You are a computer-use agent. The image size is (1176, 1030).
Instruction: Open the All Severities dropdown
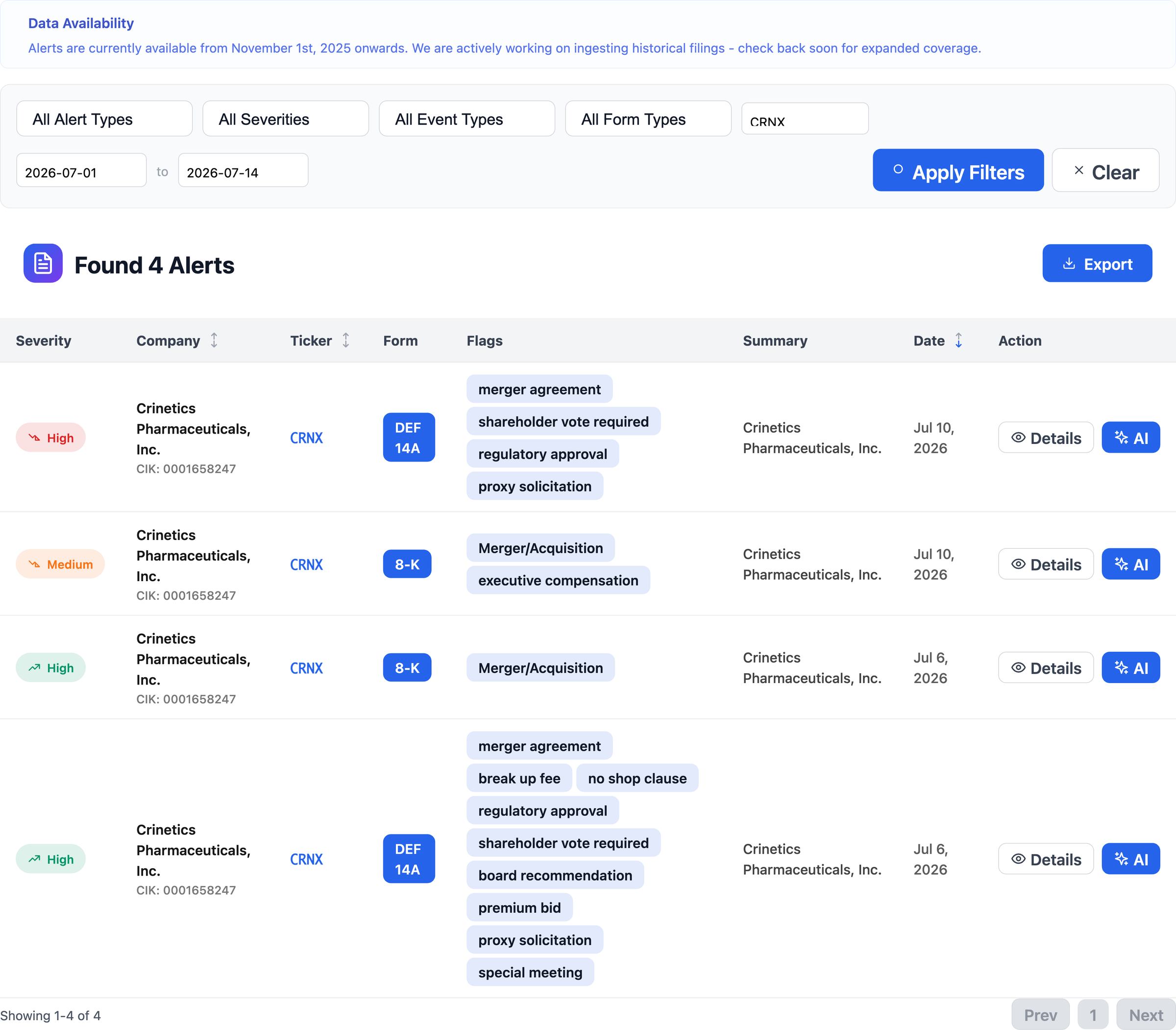pos(286,119)
